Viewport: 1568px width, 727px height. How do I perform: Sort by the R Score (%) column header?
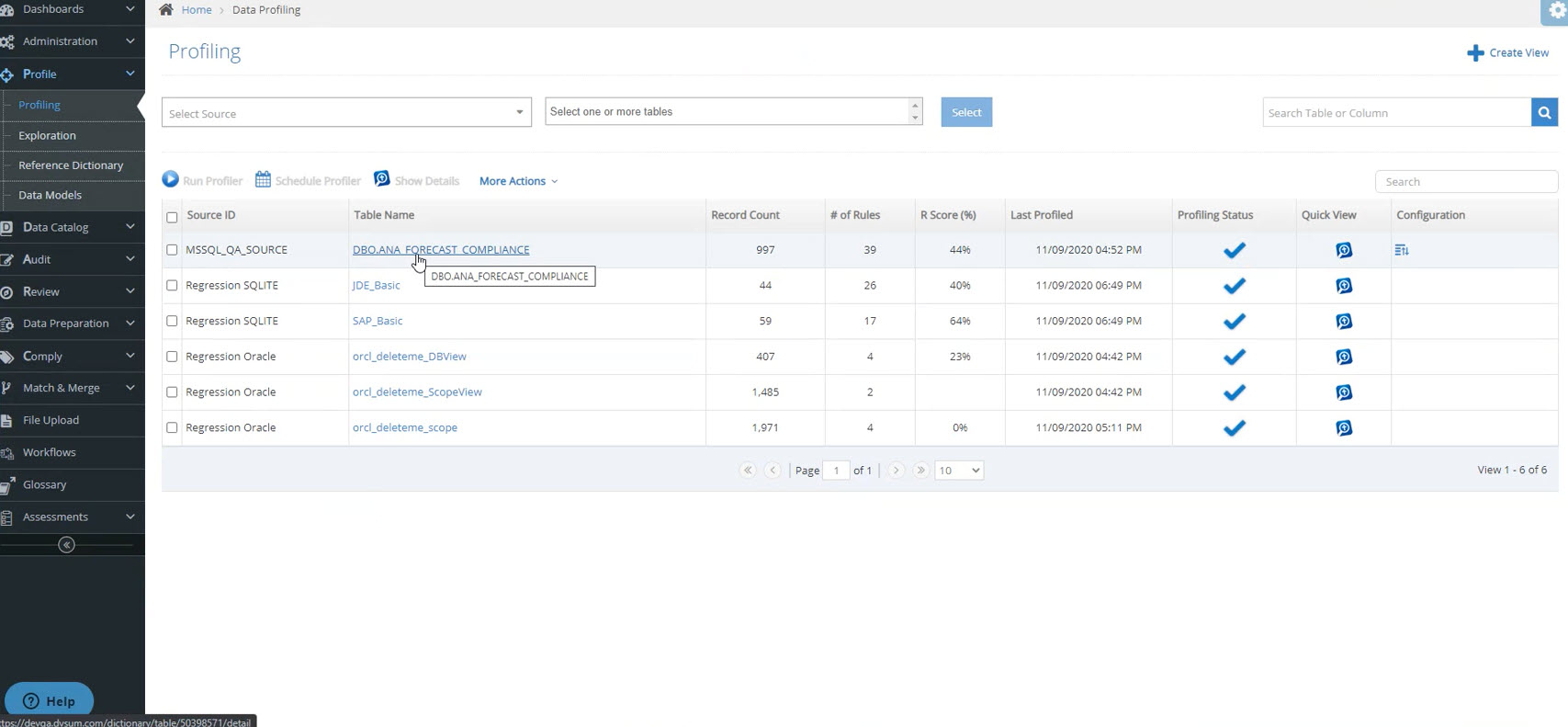(948, 215)
